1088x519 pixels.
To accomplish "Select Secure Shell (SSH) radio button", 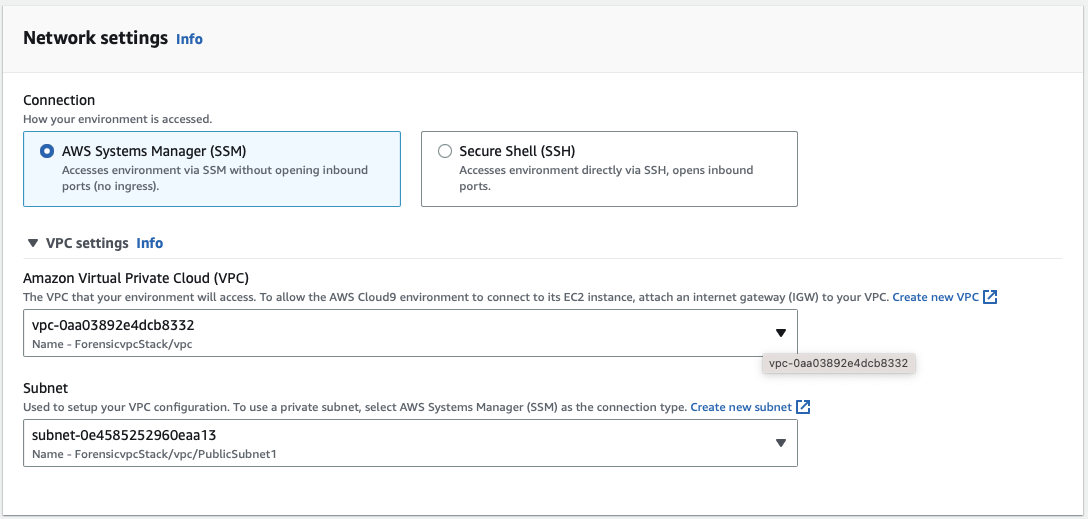I will (x=445, y=151).
